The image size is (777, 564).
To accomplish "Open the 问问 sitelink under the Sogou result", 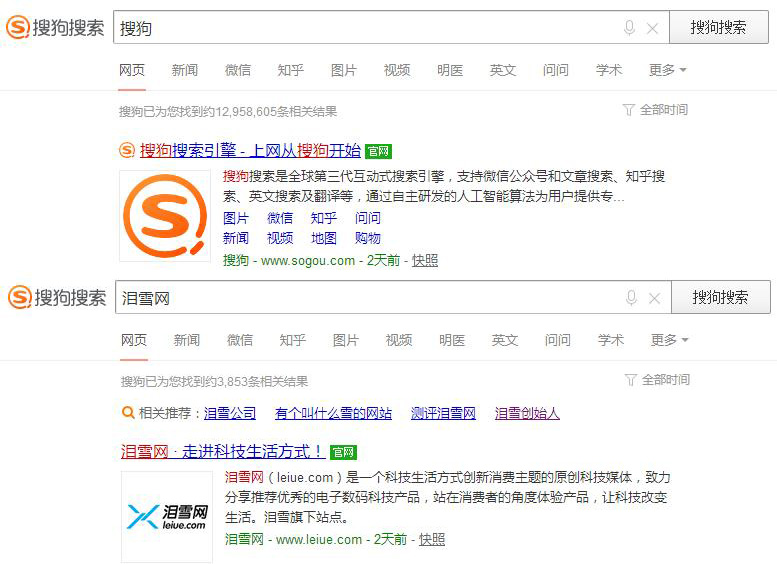I will click(x=368, y=218).
